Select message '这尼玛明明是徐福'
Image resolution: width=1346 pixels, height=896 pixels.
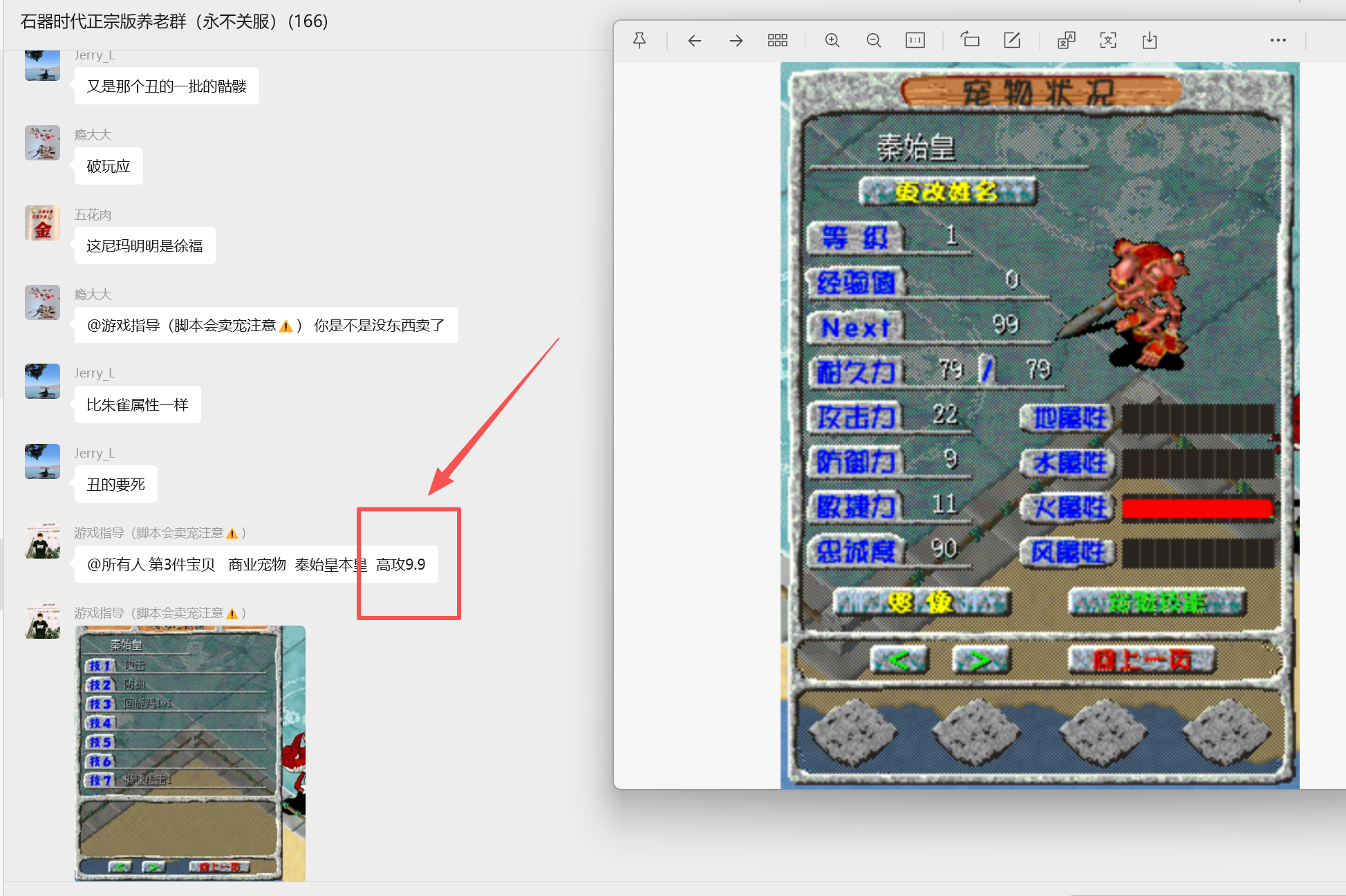[144, 245]
